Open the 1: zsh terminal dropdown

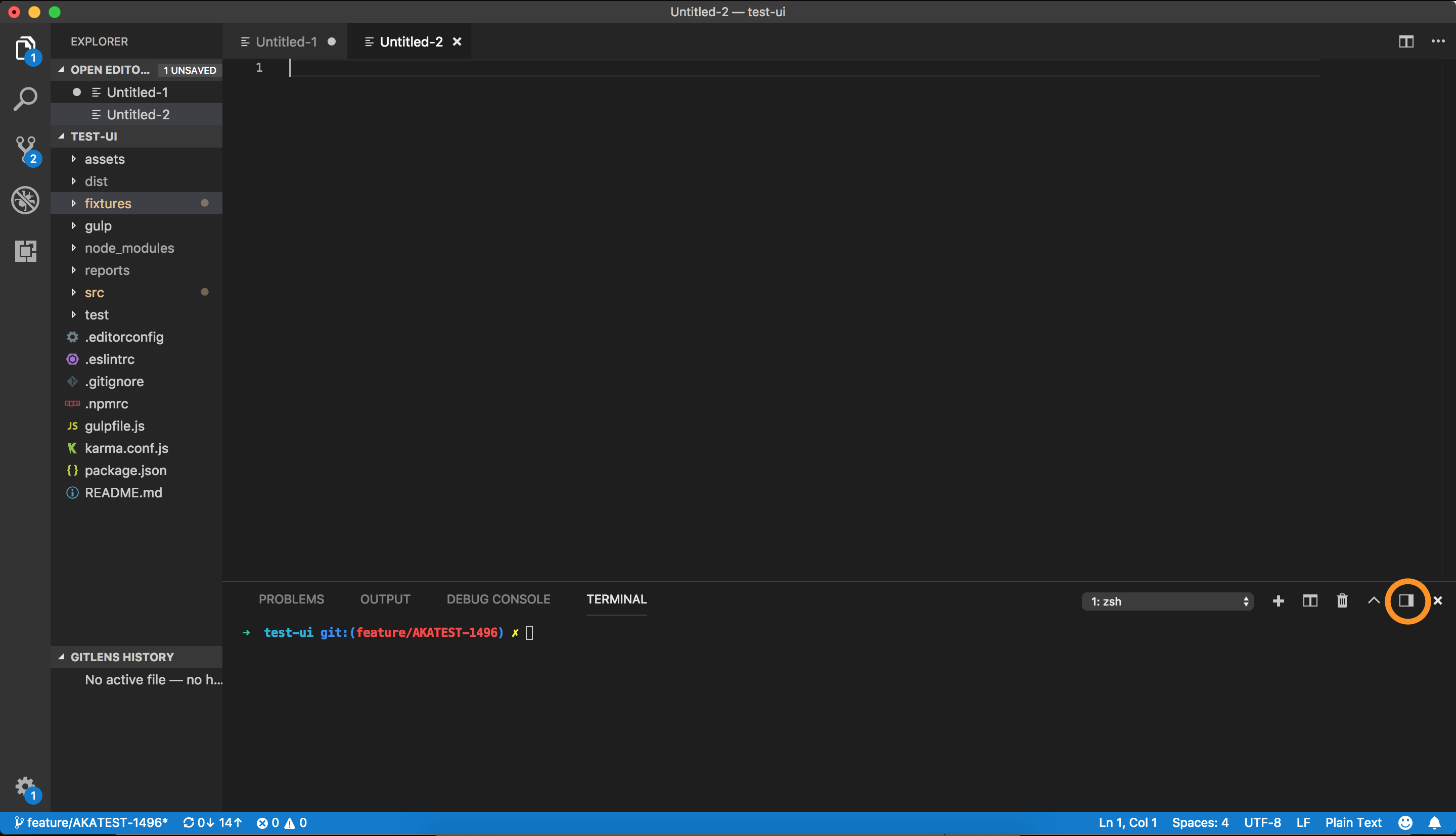coord(1167,601)
